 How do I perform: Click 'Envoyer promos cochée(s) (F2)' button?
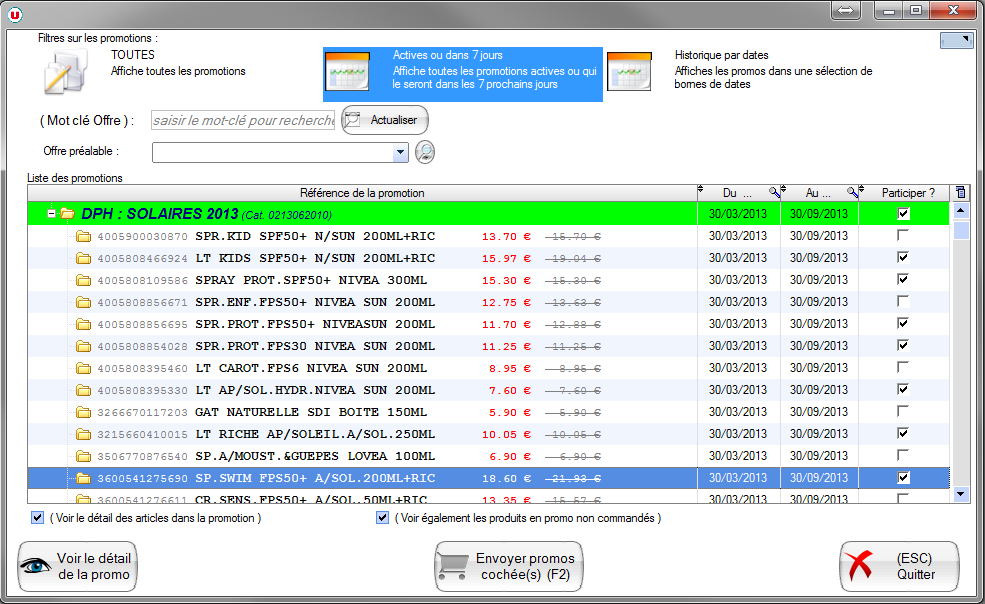pyautogui.click(x=508, y=567)
